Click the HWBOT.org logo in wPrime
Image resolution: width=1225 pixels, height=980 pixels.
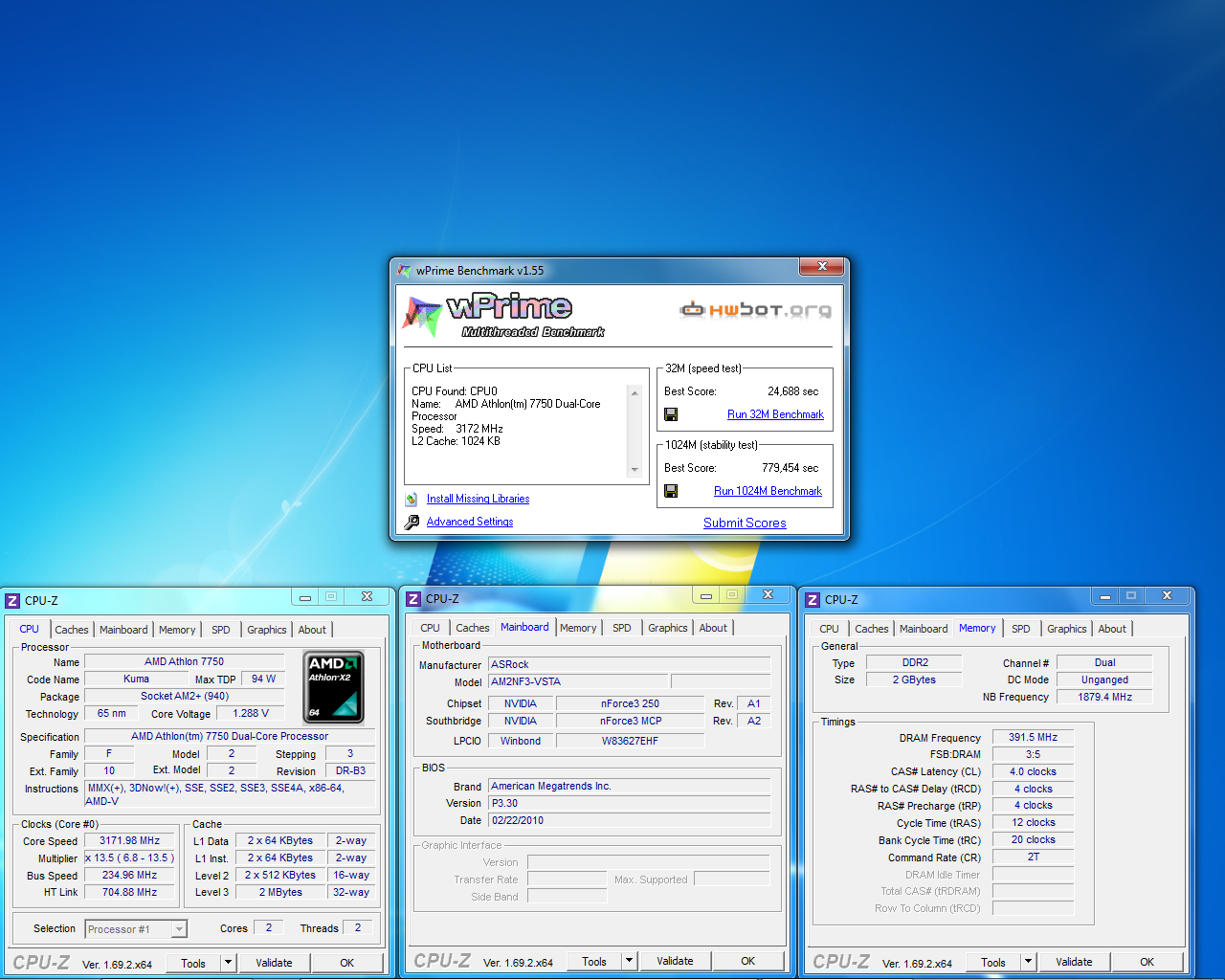point(755,309)
